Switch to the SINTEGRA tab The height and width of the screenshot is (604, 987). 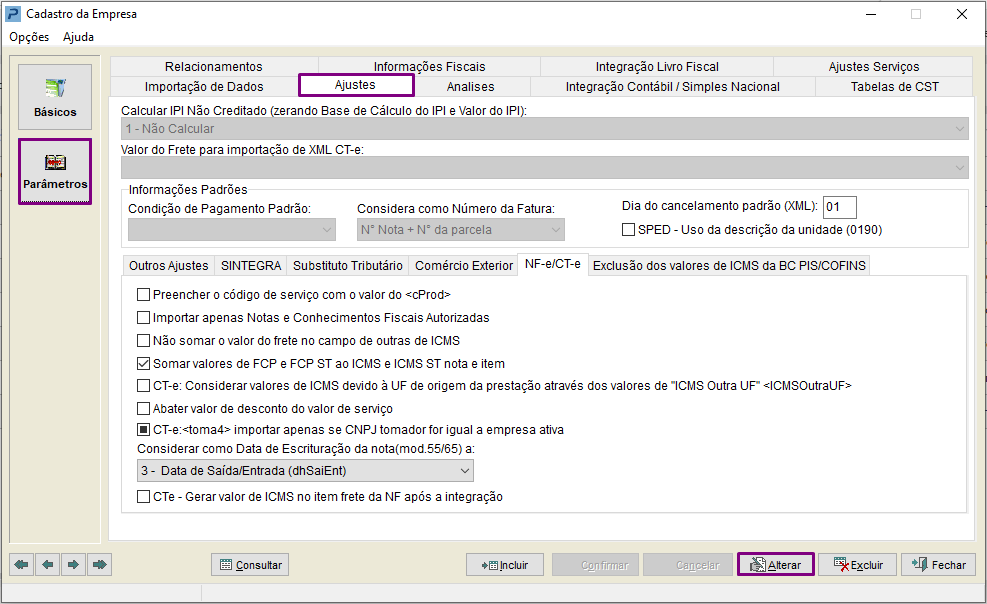pyautogui.click(x=251, y=266)
